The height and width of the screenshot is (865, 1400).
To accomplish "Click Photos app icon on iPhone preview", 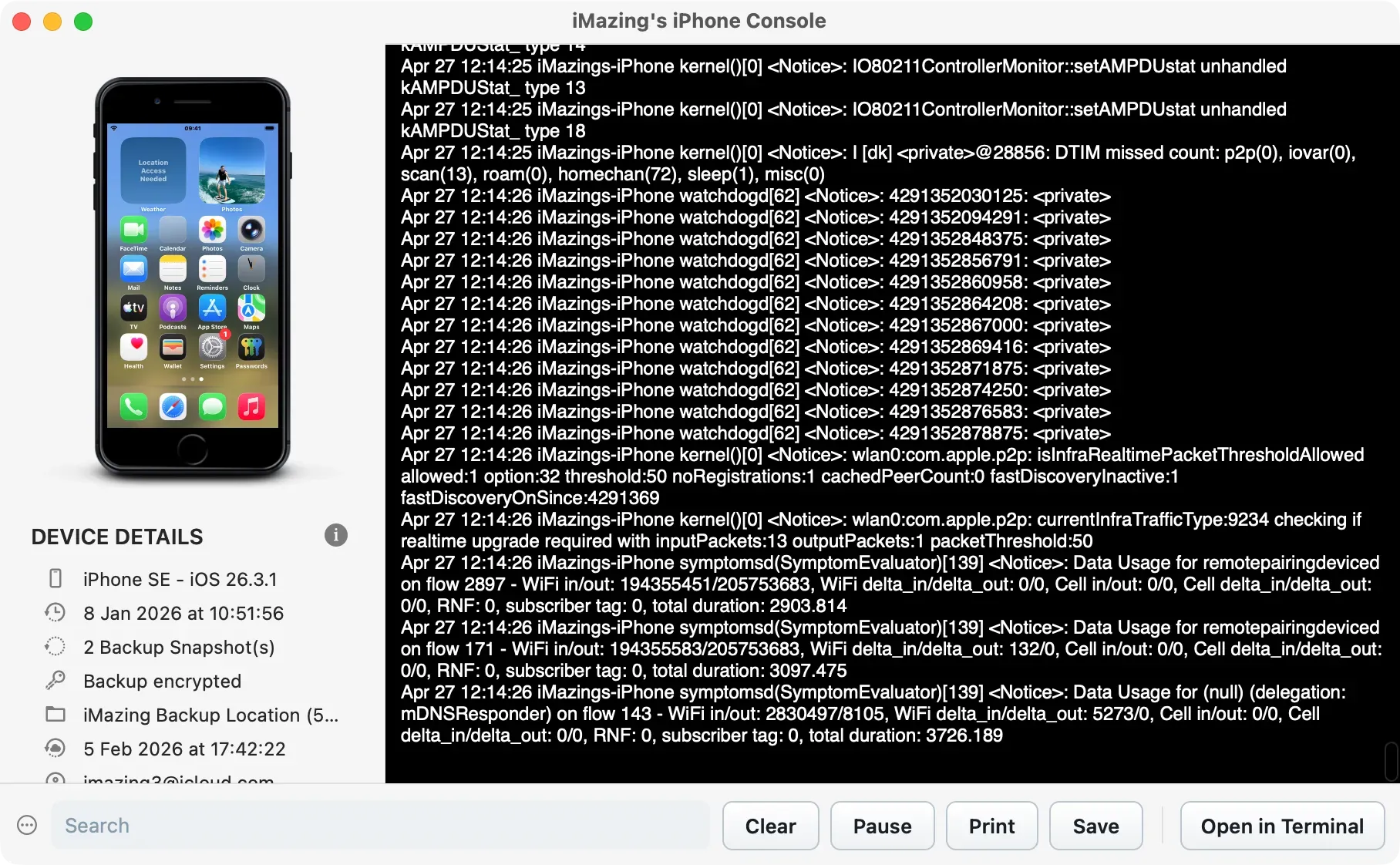I will (212, 230).
